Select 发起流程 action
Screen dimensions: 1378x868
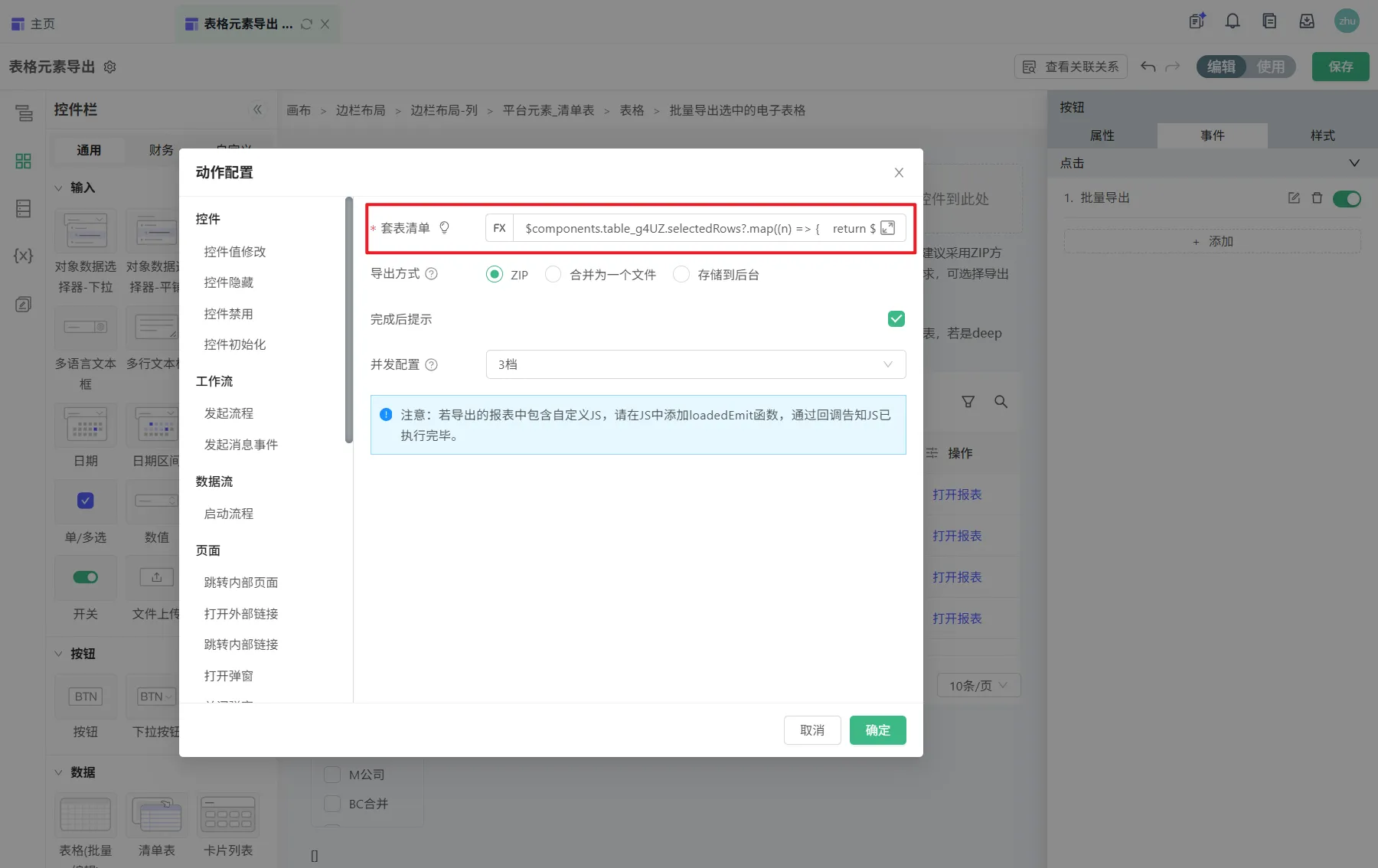tap(229, 413)
